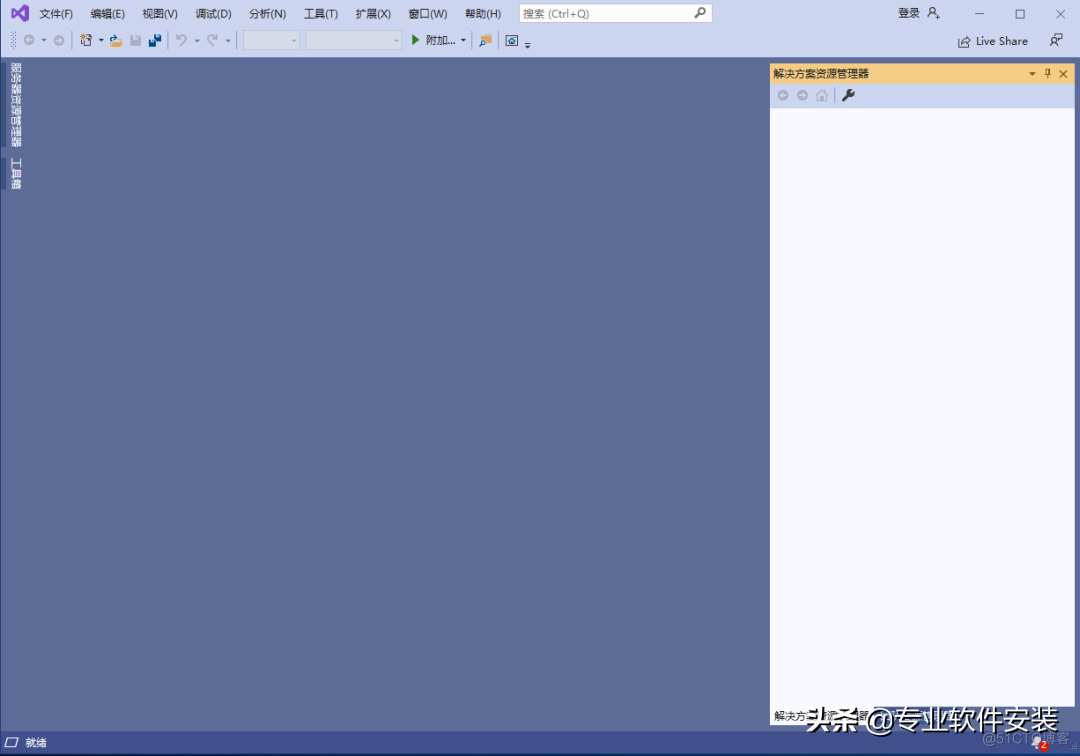The image size is (1080, 756).
Task: Open the 扩展(X) menu
Action: click(x=372, y=13)
